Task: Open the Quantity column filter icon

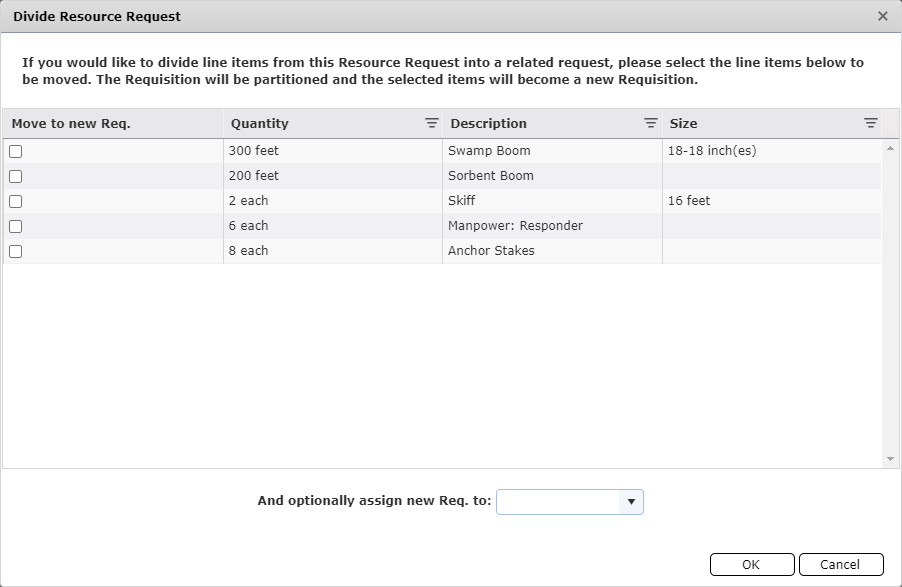Action: 431,122
